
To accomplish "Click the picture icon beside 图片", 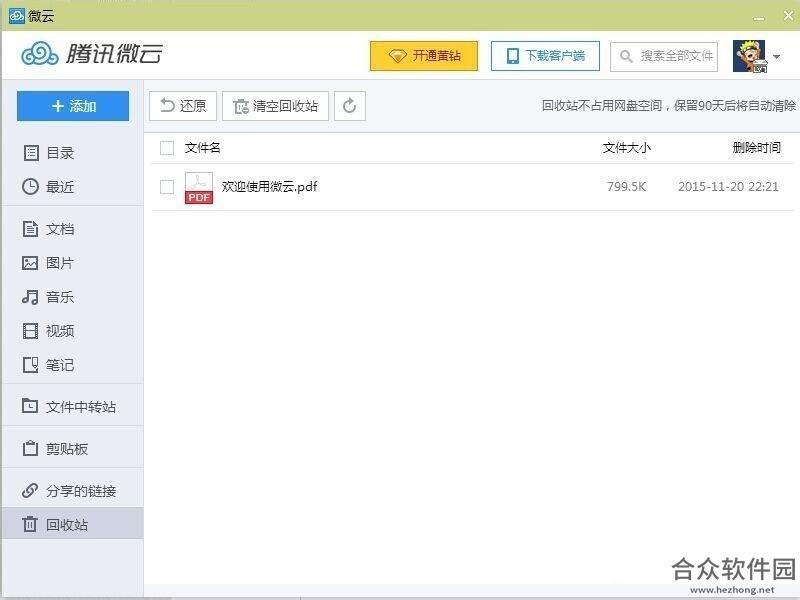I will [x=30, y=263].
